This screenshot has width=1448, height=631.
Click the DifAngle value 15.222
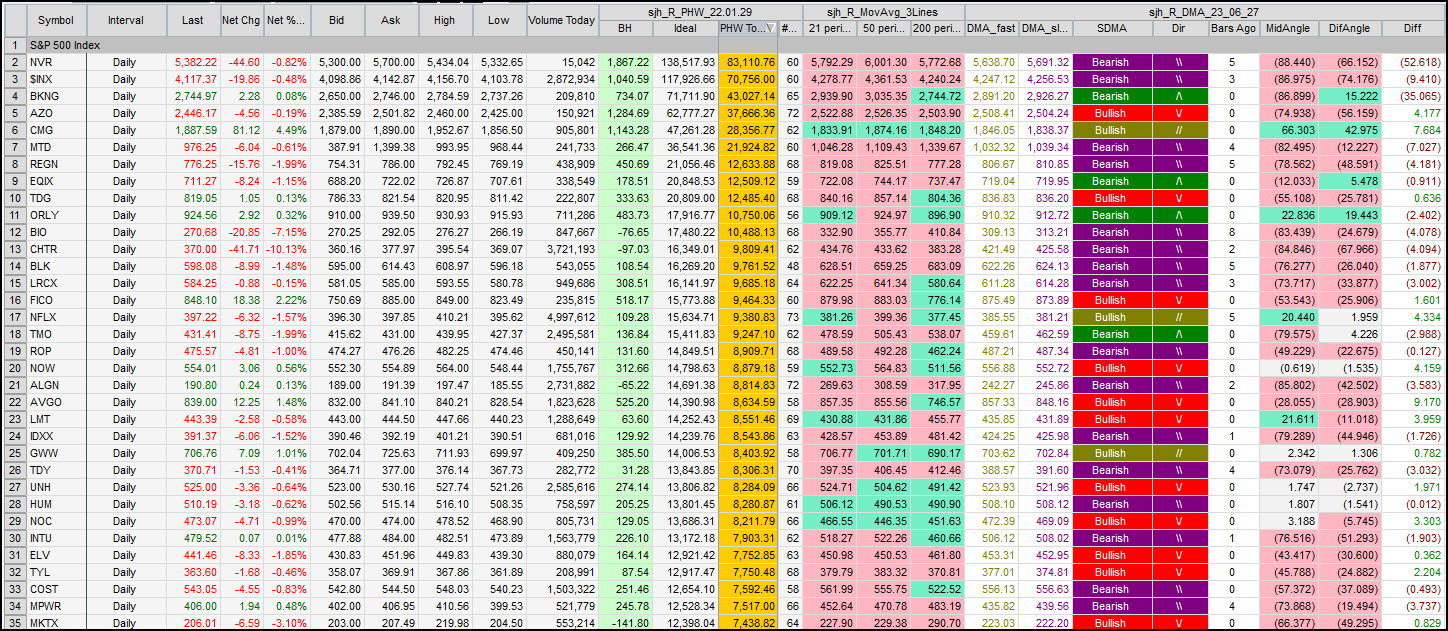tap(1350, 96)
